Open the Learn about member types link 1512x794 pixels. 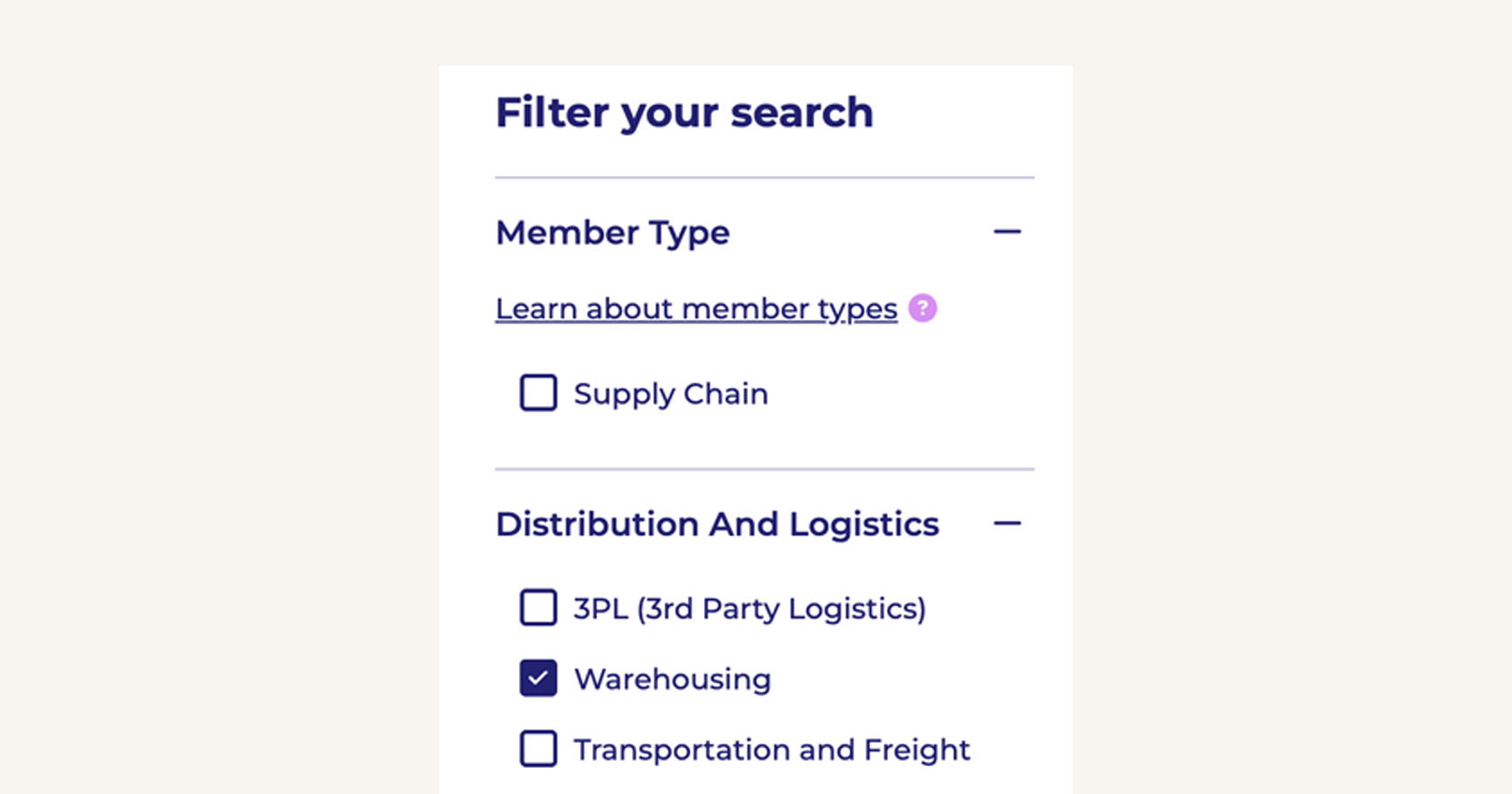coord(696,308)
